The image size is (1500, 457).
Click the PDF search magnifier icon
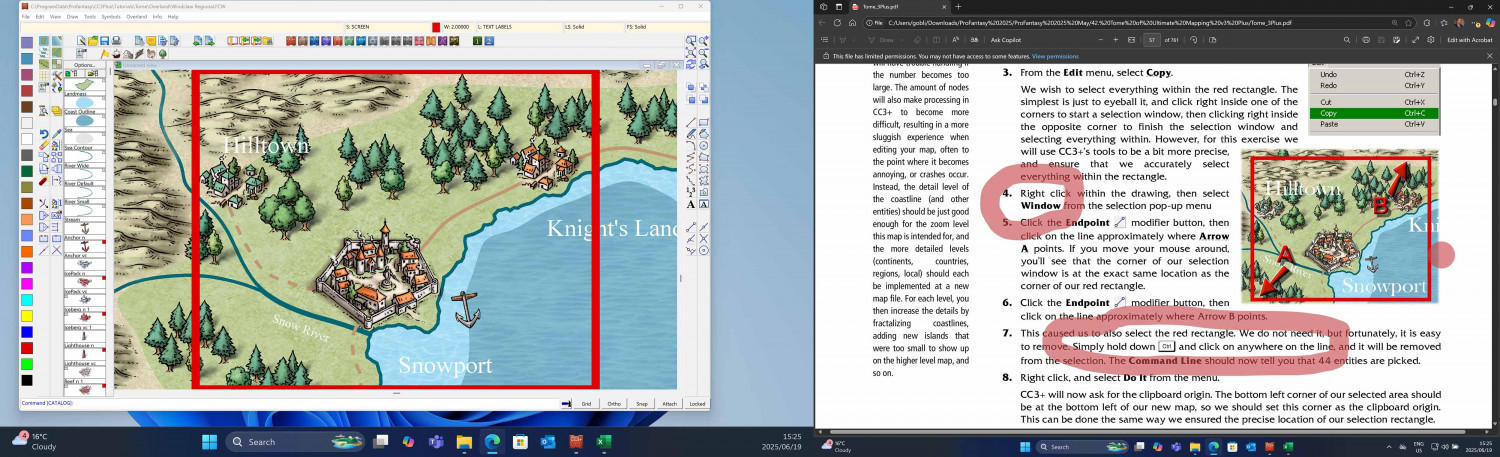click(1346, 39)
